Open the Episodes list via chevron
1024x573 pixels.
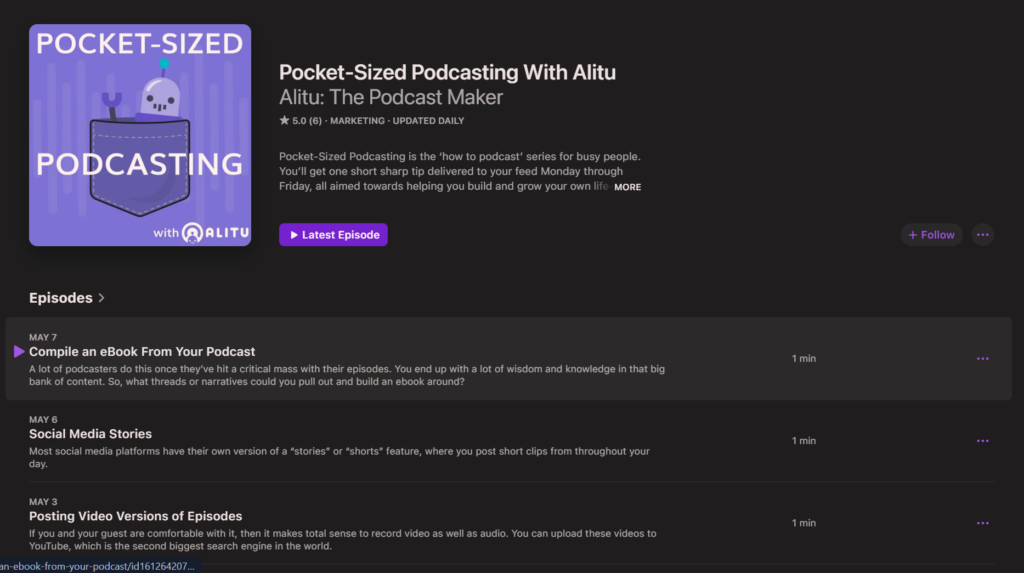(102, 298)
